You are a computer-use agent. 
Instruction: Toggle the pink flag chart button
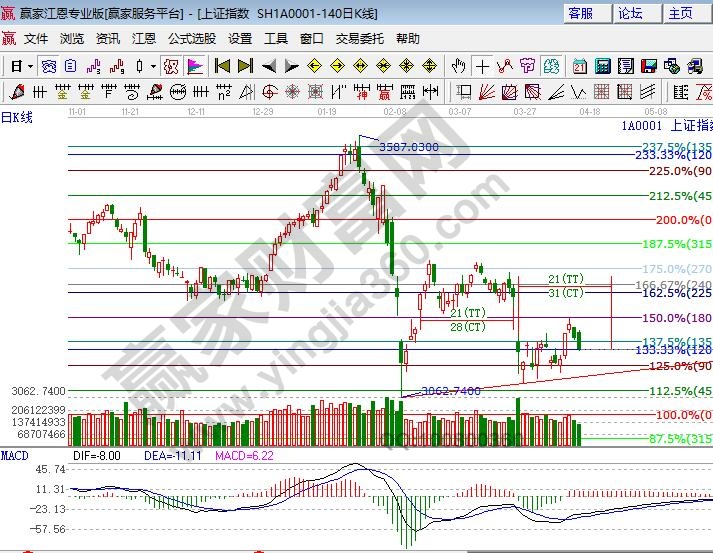click(x=195, y=66)
